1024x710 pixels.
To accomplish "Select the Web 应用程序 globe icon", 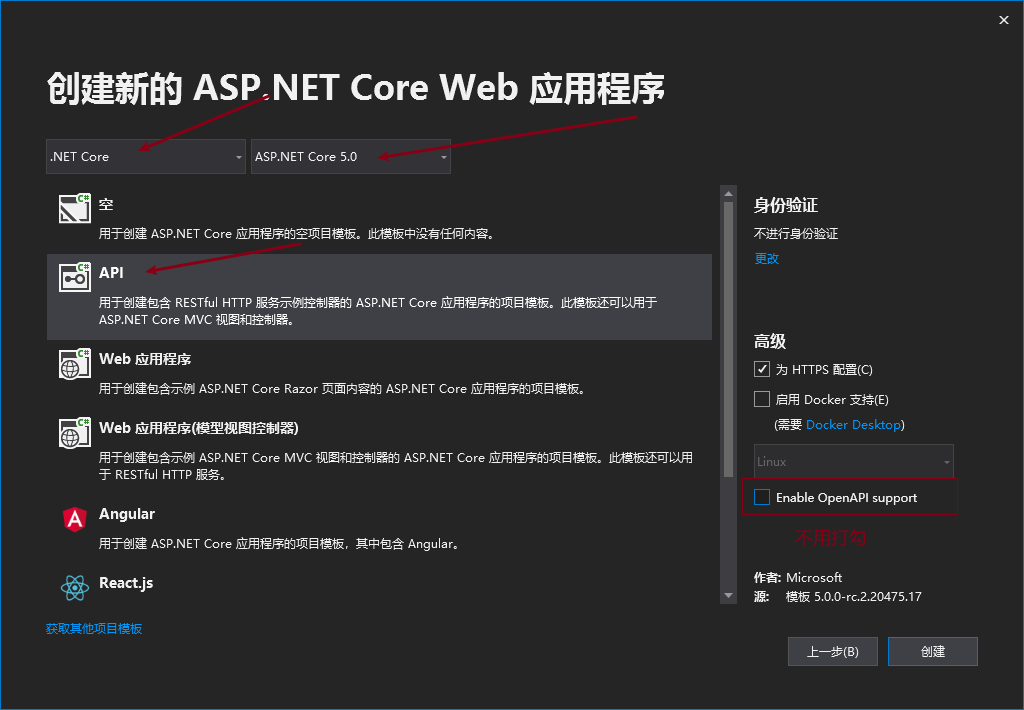I will coord(75,364).
